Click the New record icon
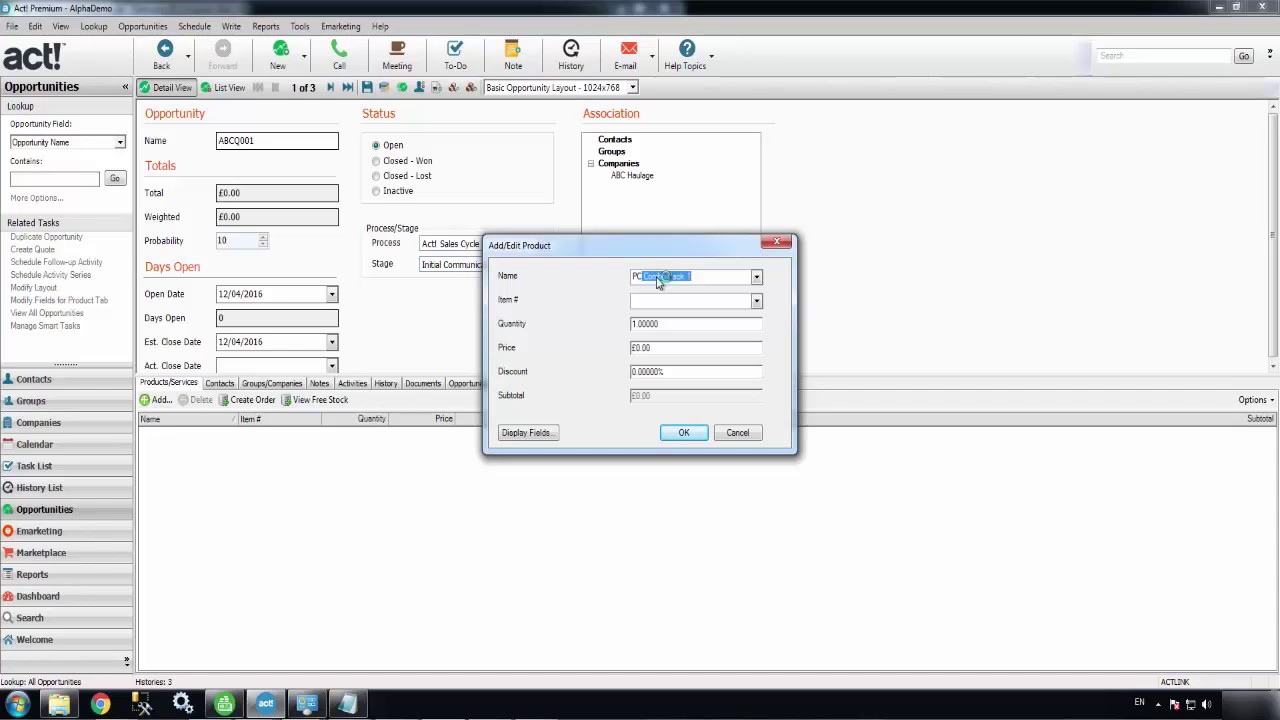This screenshot has height=720, width=1280. tap(279, 50)
